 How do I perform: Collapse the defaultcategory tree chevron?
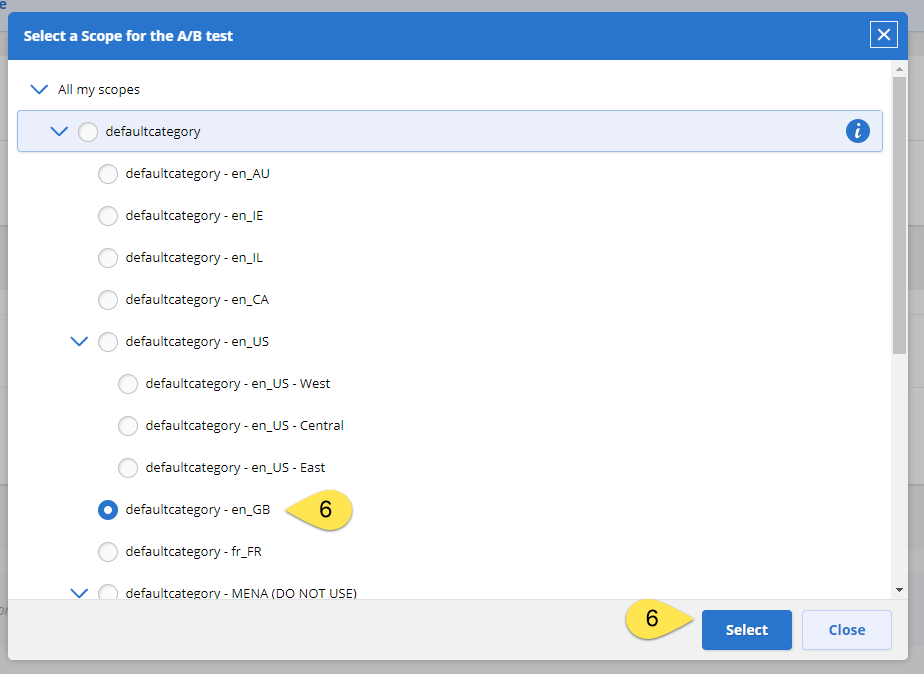click(59, 131)
